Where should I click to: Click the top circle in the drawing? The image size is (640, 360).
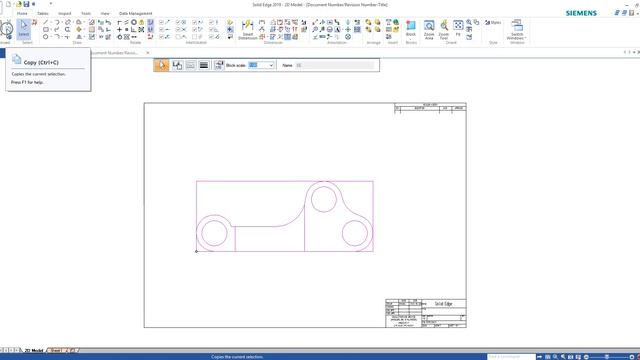point(324,199)
